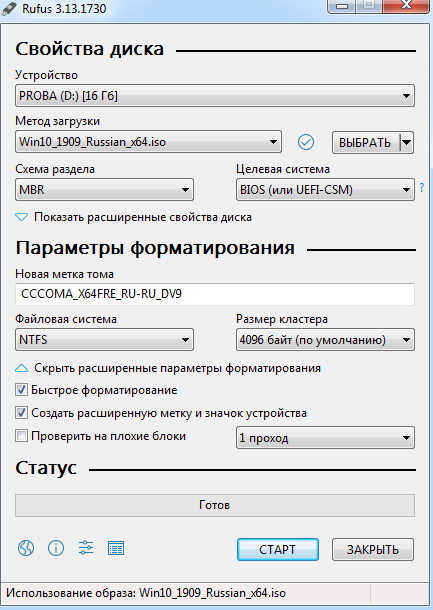
Task: Open the Схема раздела MBR dropdown
Action: (x=104, y=190)
